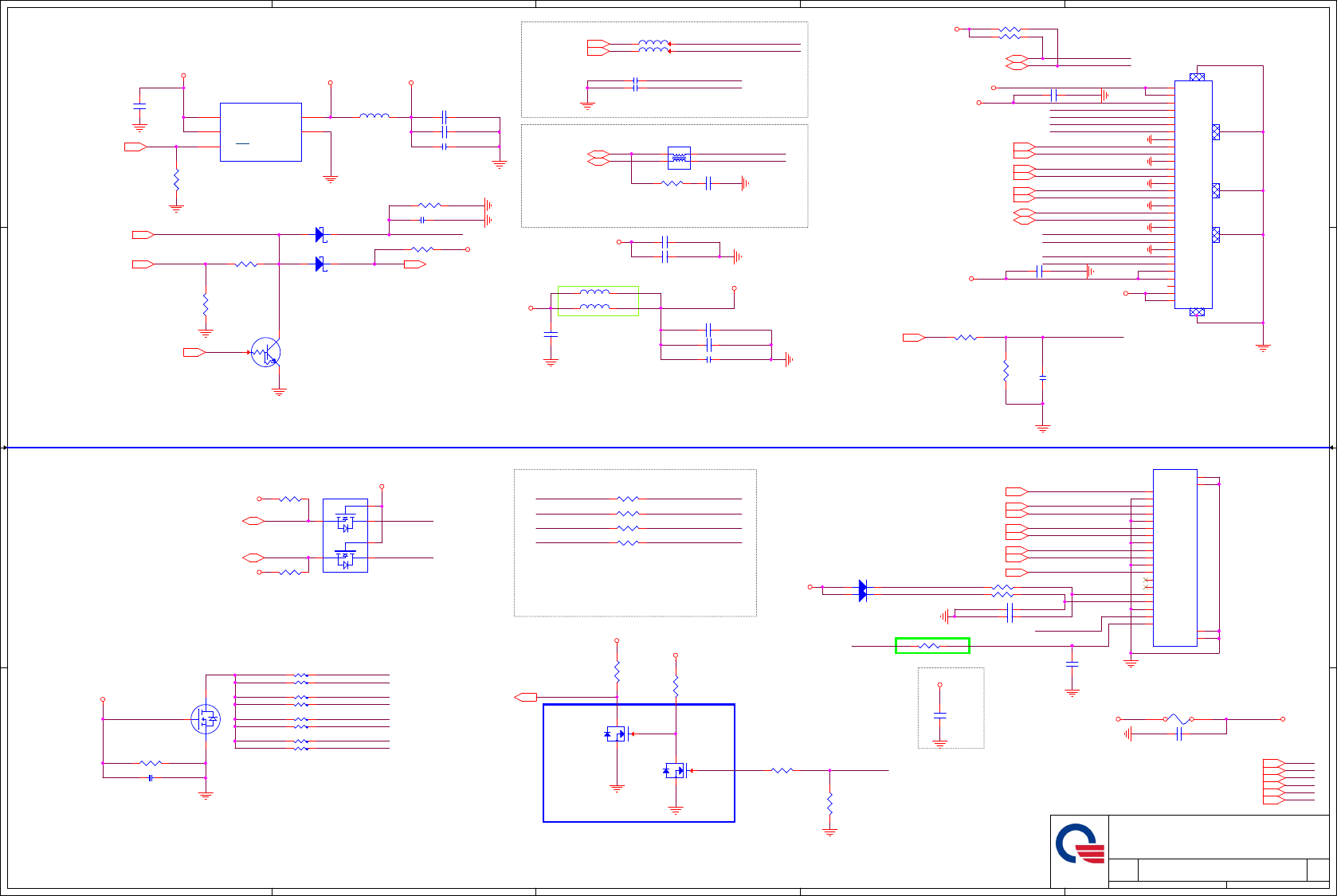
Task: Select the bottom crossed mounting pad on the connector
Action: click(1197, 312)
